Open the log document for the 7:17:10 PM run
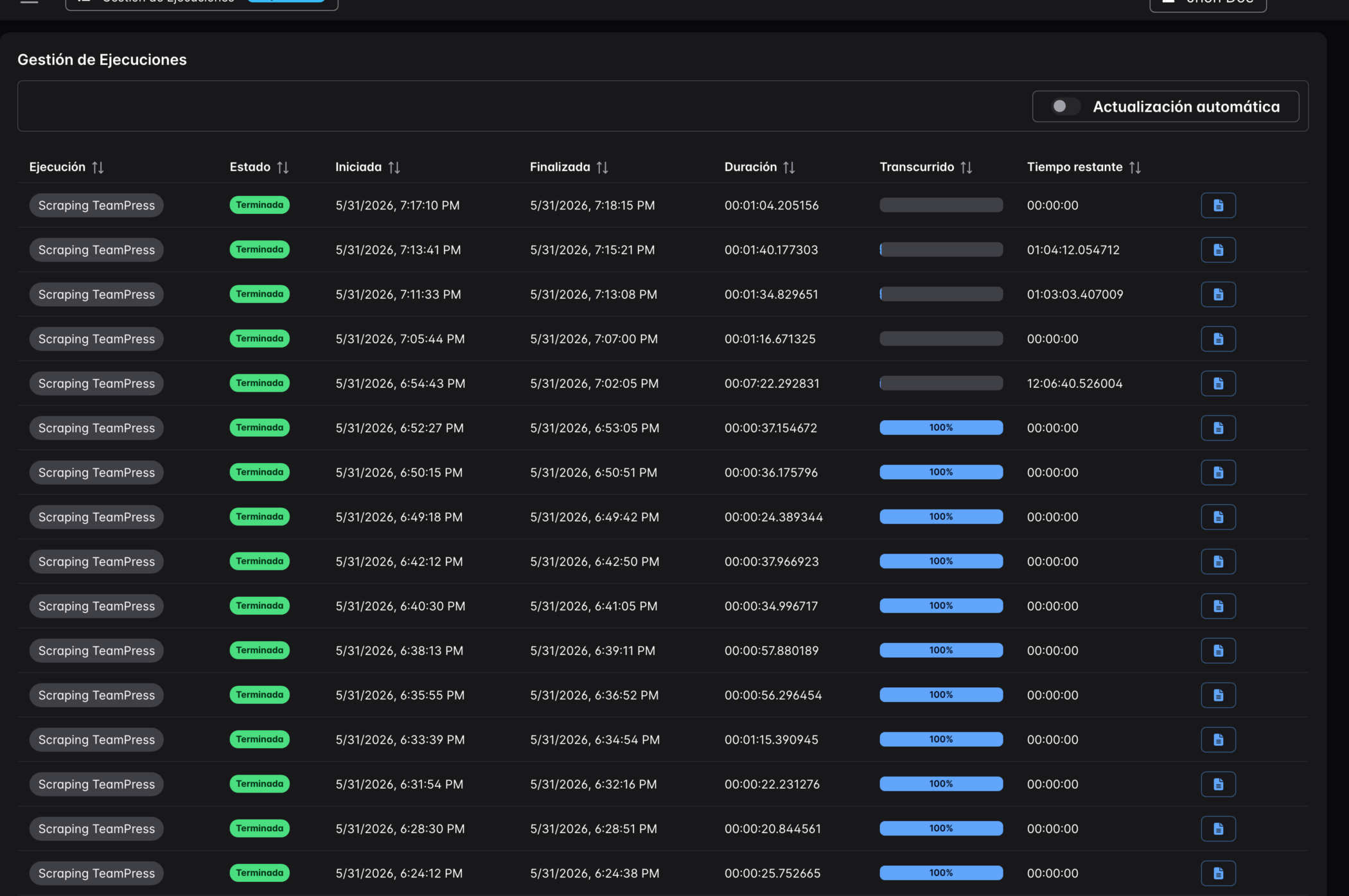 (1218, 206)
